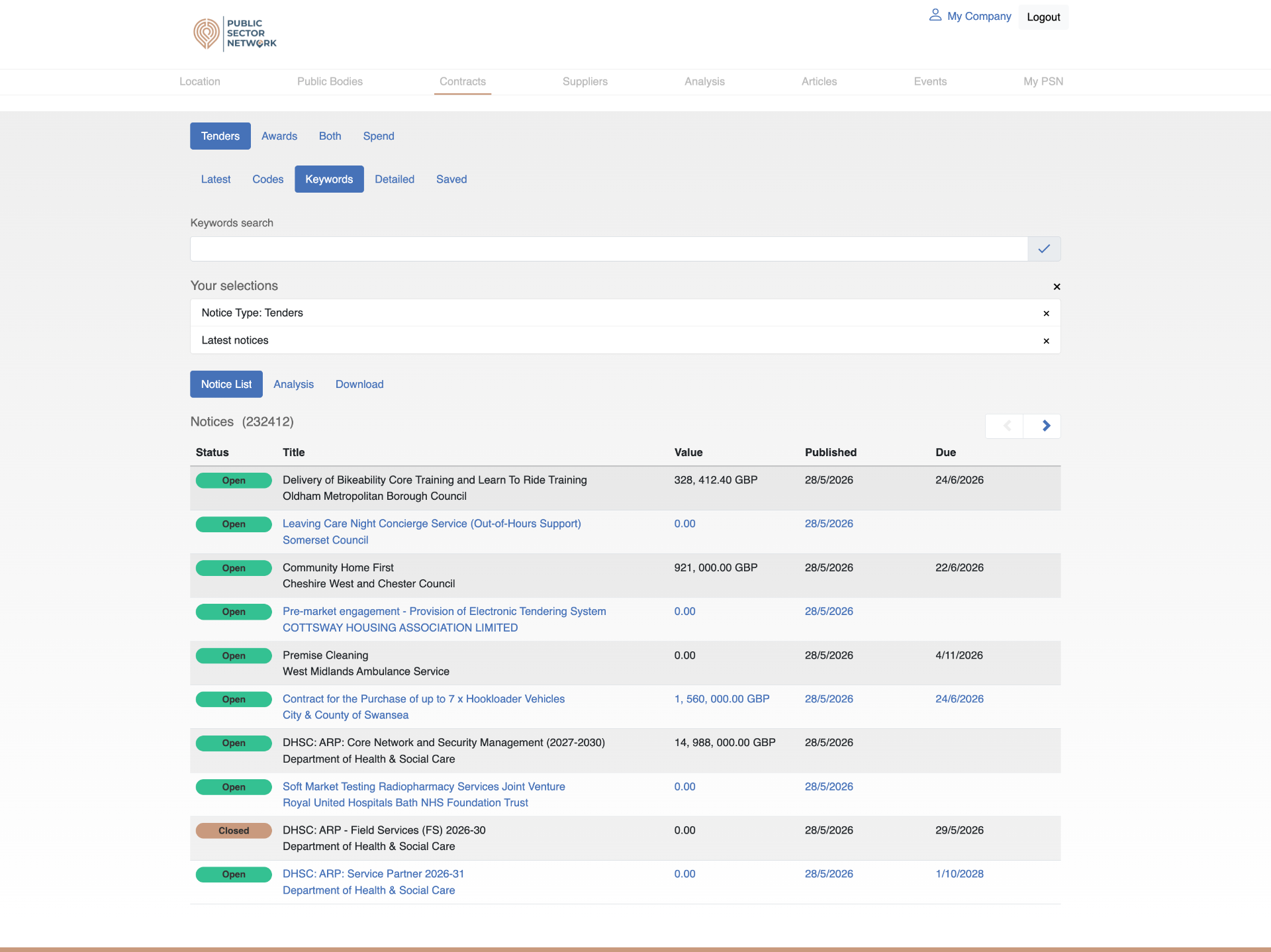
Task: Open the Analysis menu in top navigation
Action: tap(704, 81)
